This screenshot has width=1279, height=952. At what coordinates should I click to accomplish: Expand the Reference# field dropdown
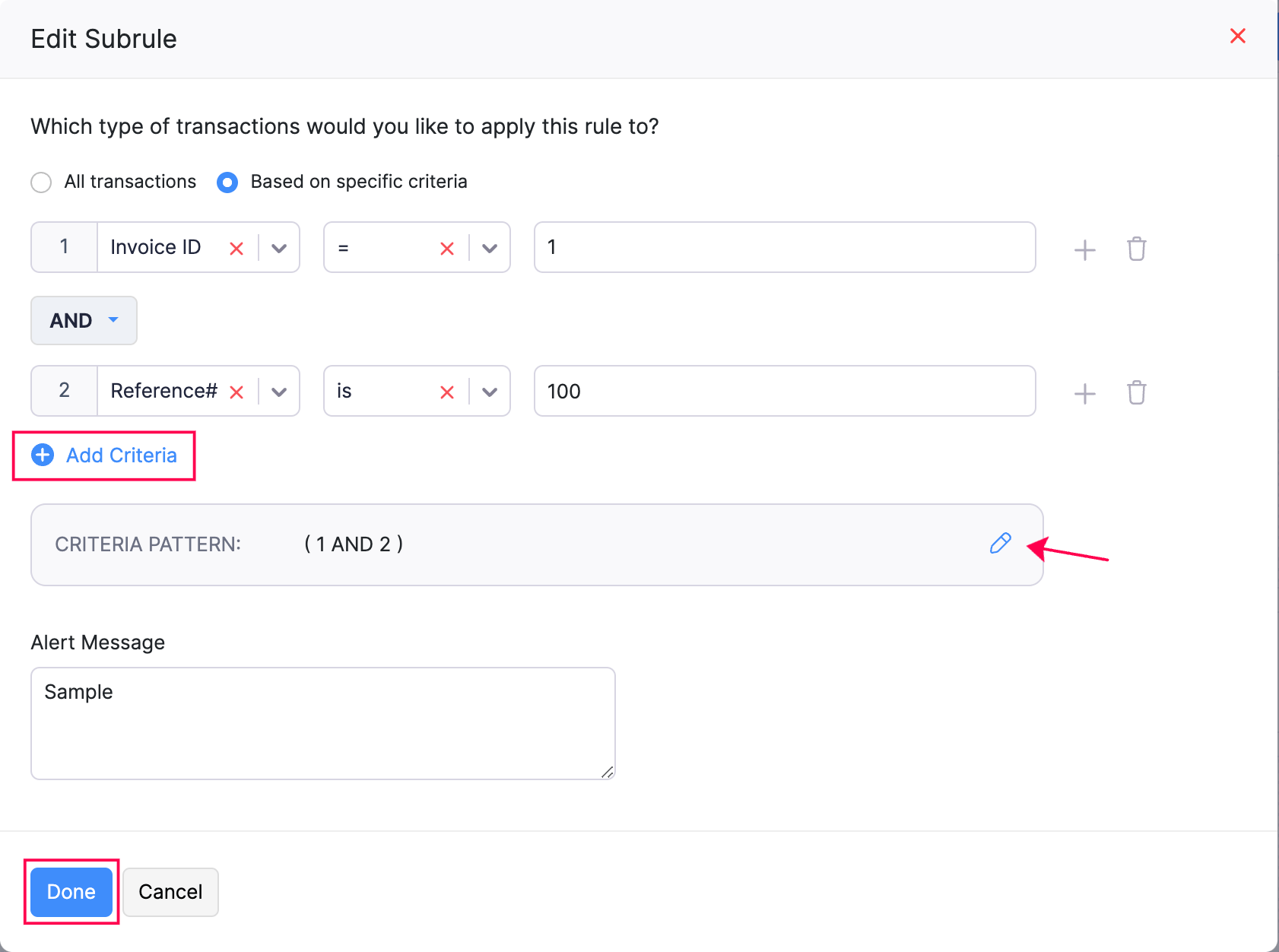point(279,392)
